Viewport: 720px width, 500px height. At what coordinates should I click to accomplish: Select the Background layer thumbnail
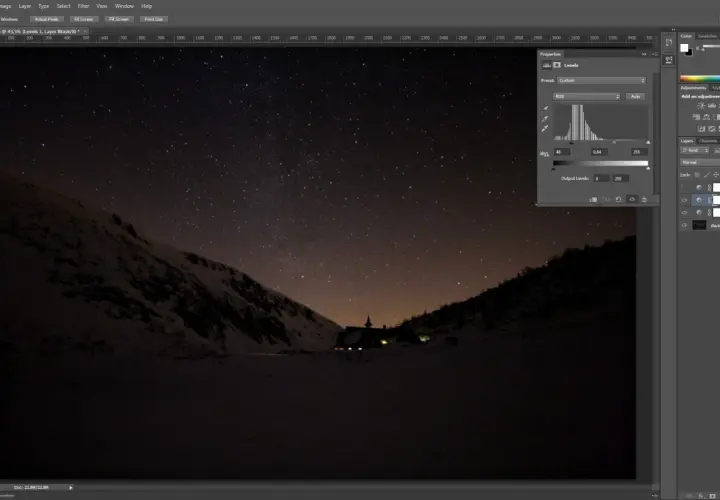pos(699,225)
